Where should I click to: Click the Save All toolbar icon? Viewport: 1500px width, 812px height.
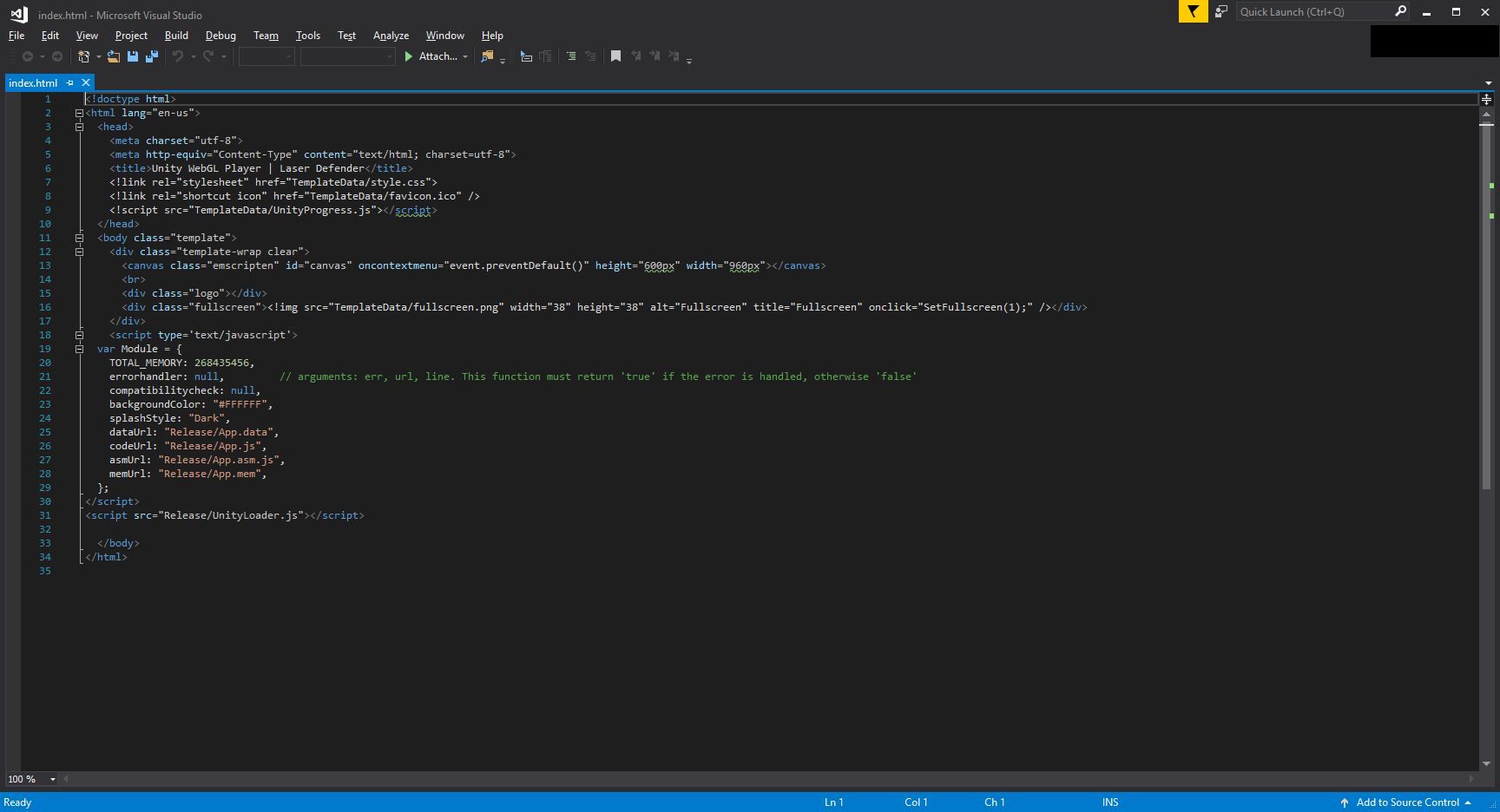coord(152,56)
